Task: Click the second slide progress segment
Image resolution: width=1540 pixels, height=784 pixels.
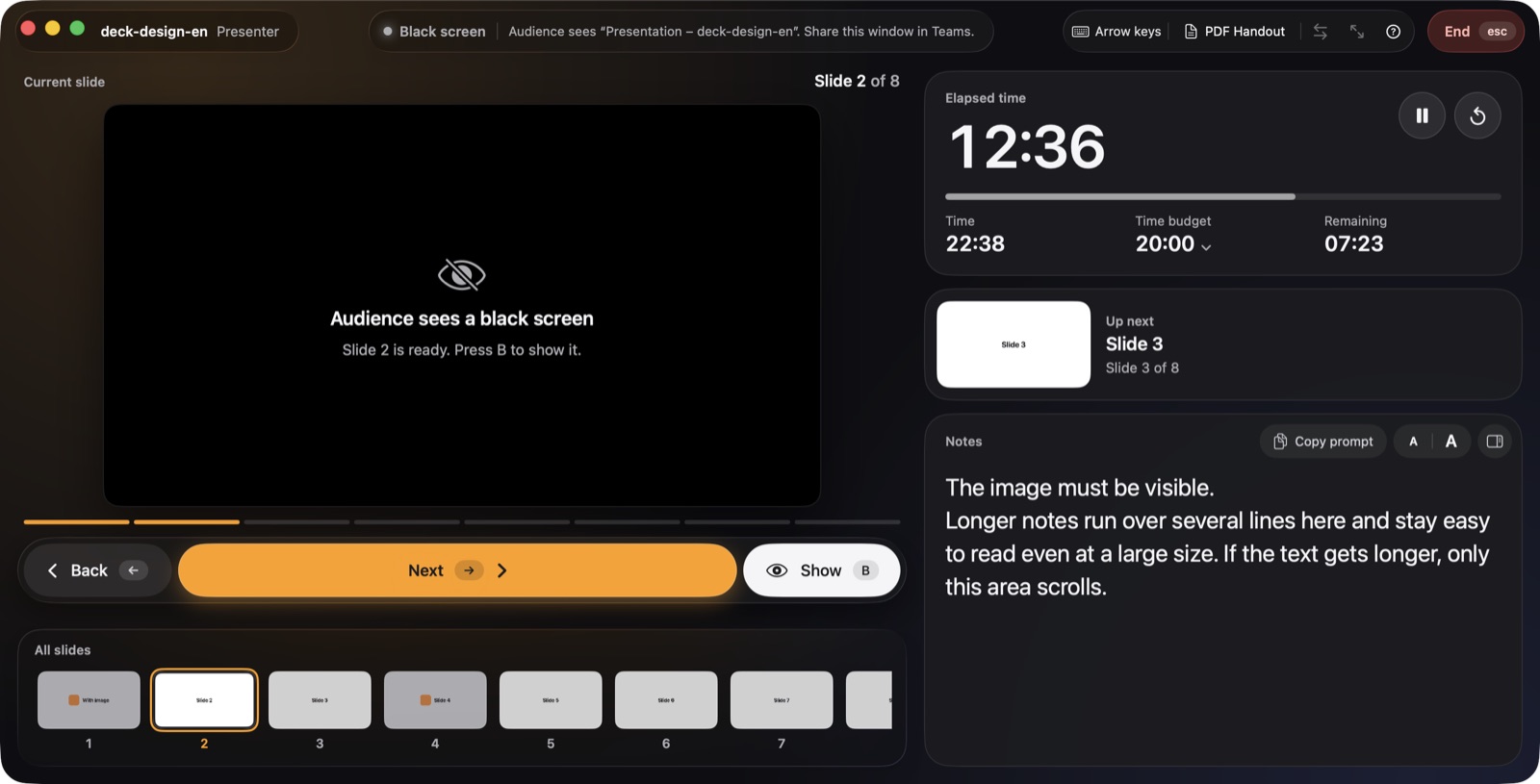Action: (x=187, y=522)
